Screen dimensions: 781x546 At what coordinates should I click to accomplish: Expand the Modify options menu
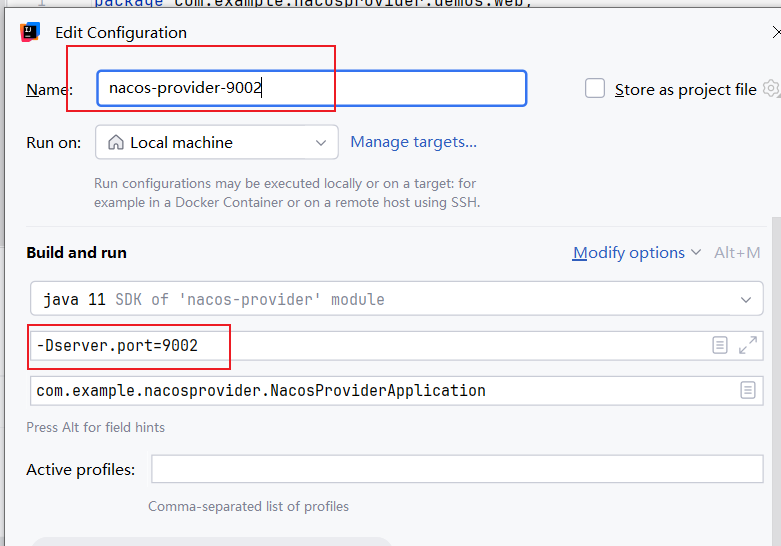[x=637, y=253]
